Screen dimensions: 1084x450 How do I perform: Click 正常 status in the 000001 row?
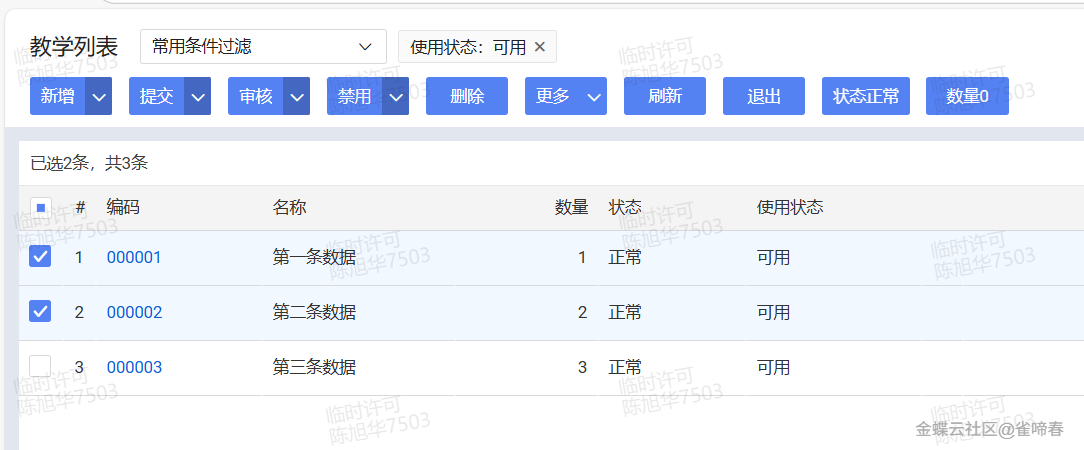point(625,258)
